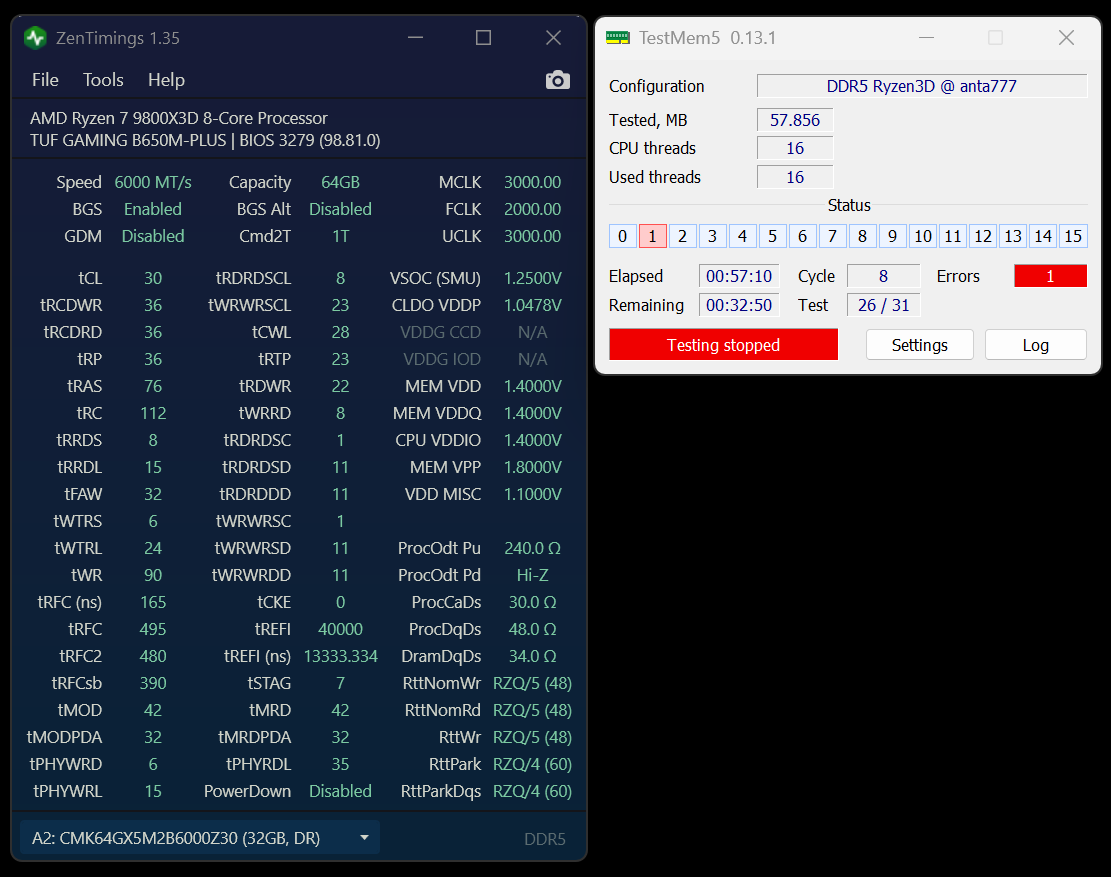Select thread status box 7

point(833,236)
